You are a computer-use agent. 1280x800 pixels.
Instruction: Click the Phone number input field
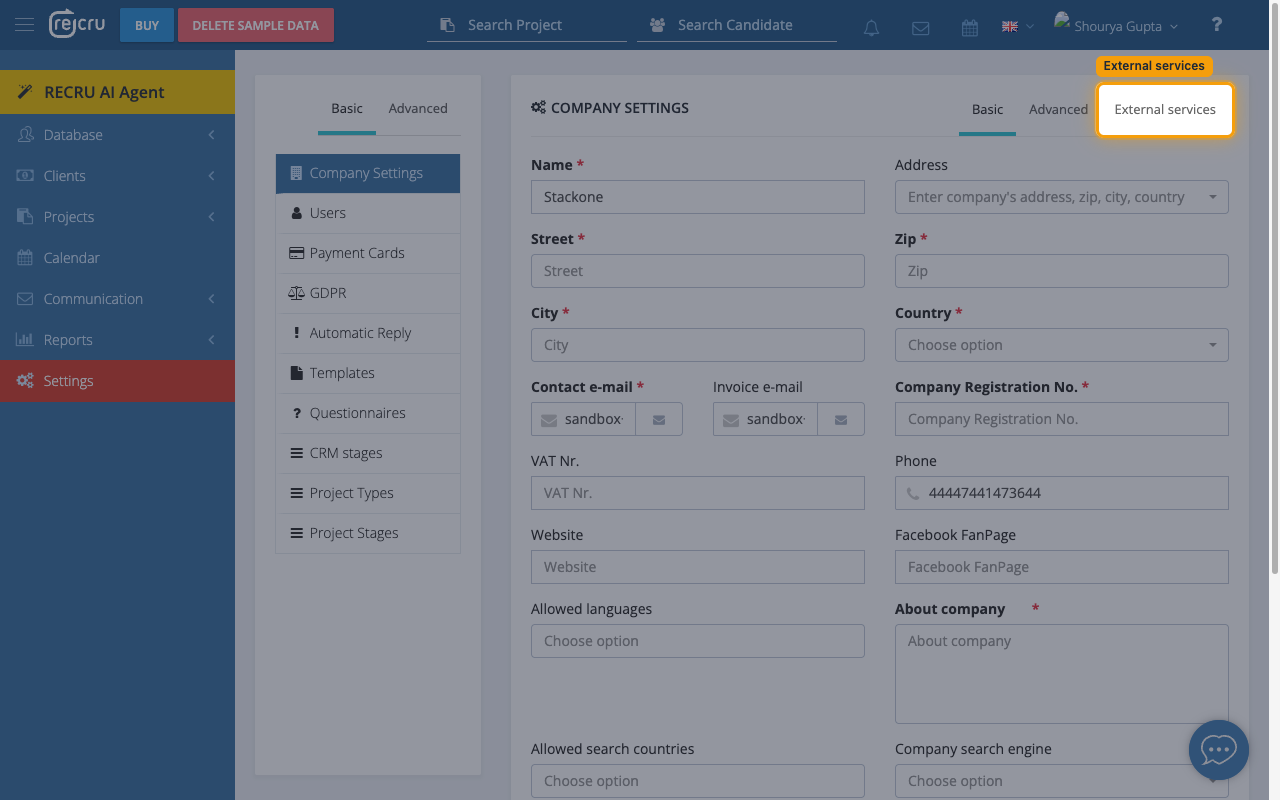(1062, 493)
